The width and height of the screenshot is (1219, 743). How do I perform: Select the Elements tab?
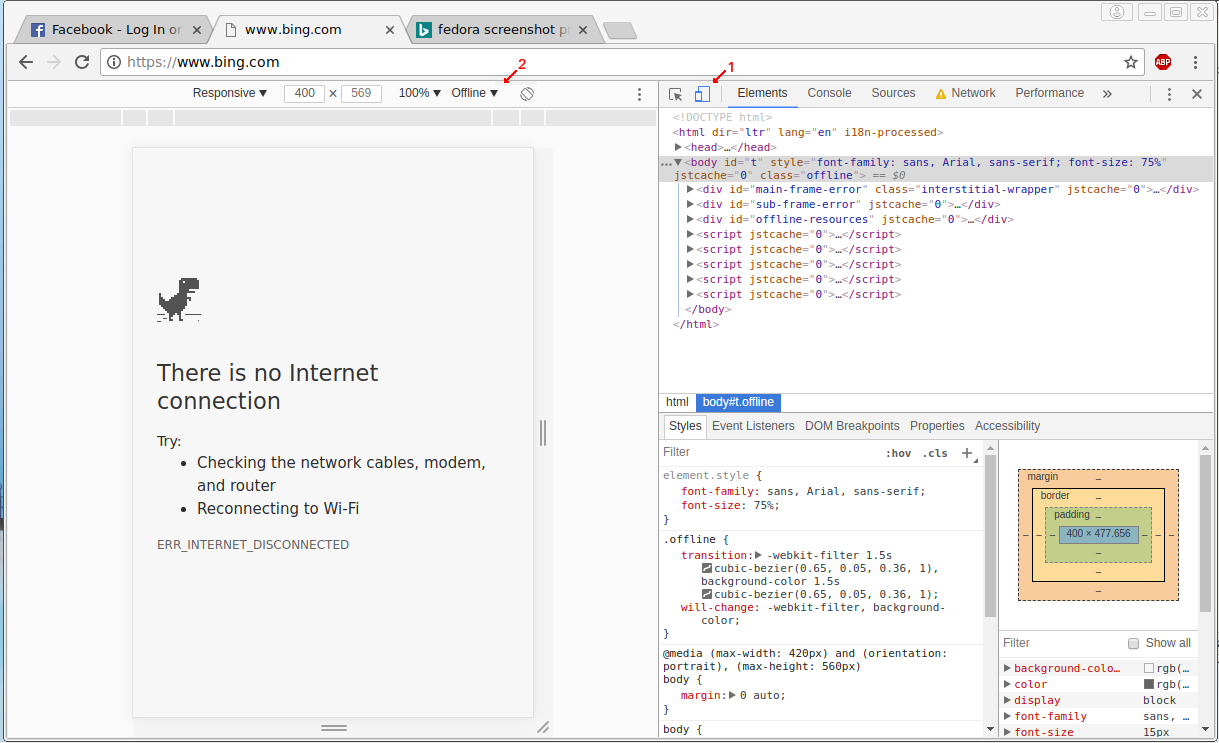pos(763,93)
